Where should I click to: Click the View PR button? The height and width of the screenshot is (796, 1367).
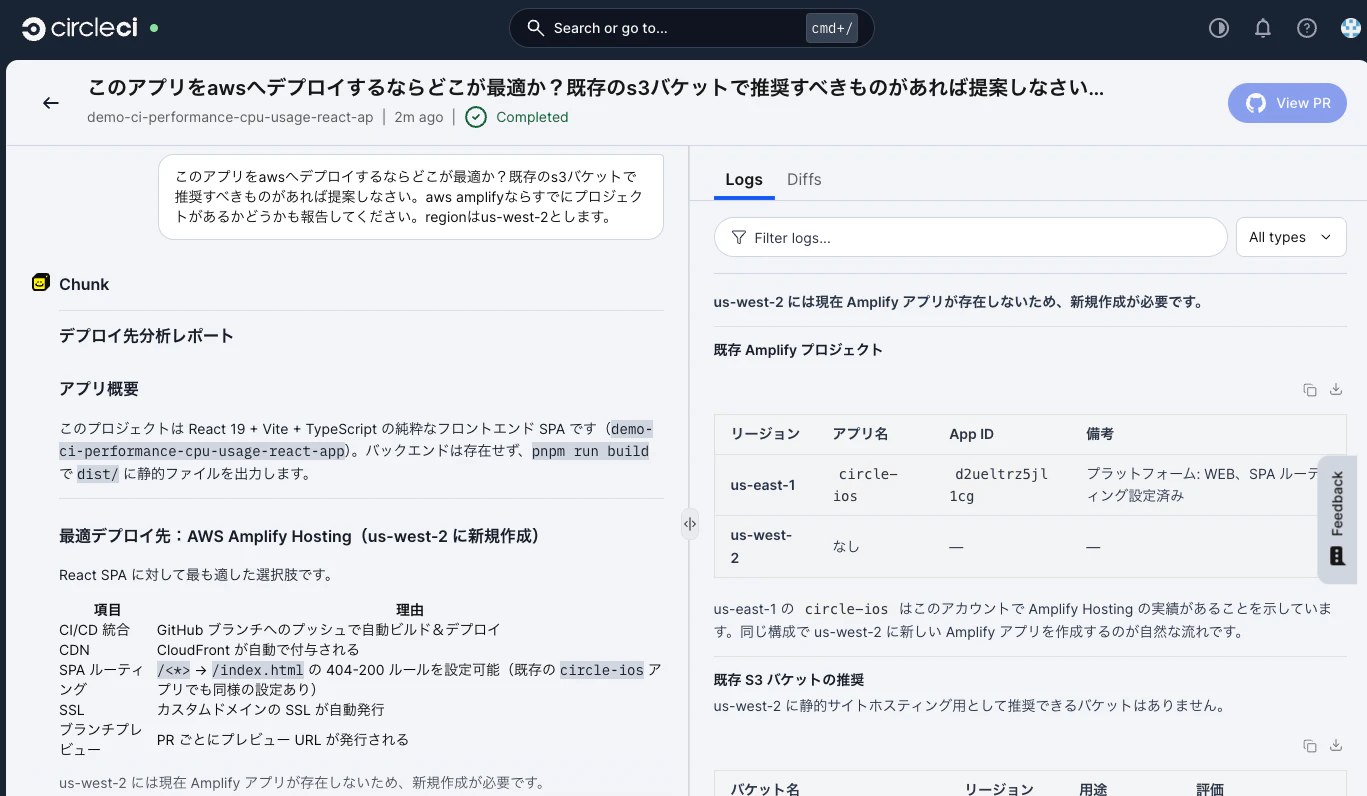[1288, 103]
